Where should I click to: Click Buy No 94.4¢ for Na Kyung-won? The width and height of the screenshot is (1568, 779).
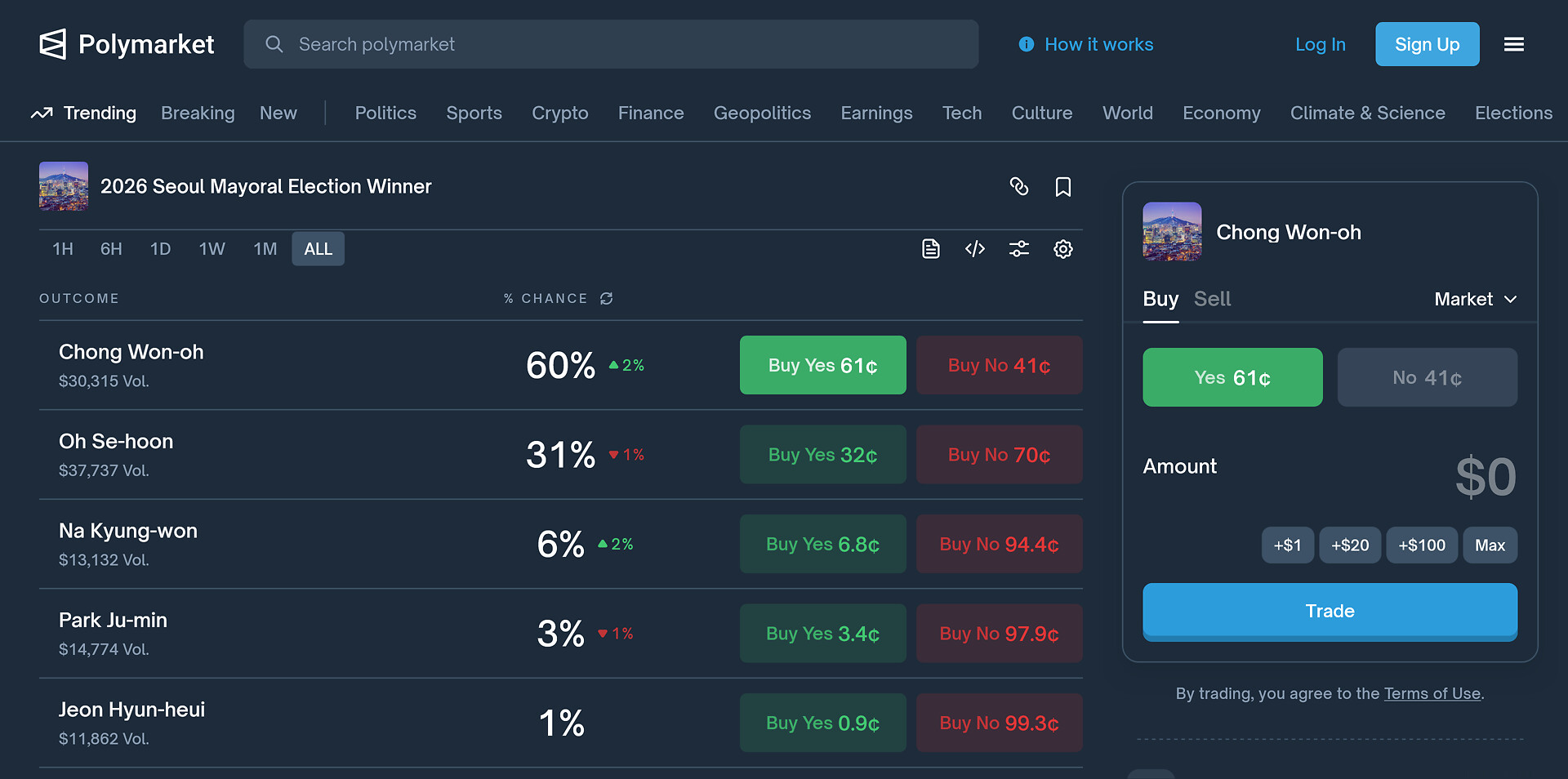coord(1000,544)
